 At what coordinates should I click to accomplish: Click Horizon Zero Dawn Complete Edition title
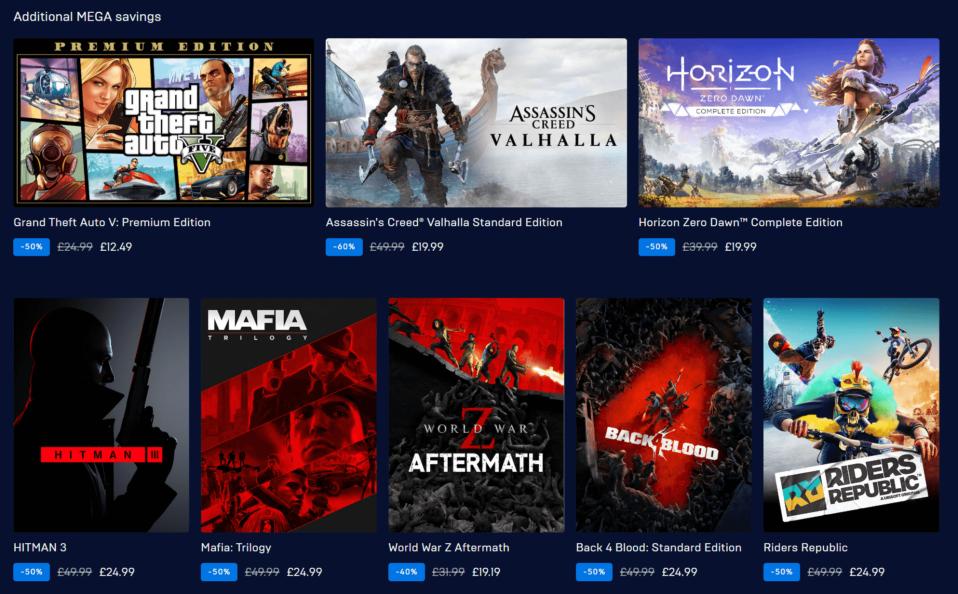pos(740,222)
